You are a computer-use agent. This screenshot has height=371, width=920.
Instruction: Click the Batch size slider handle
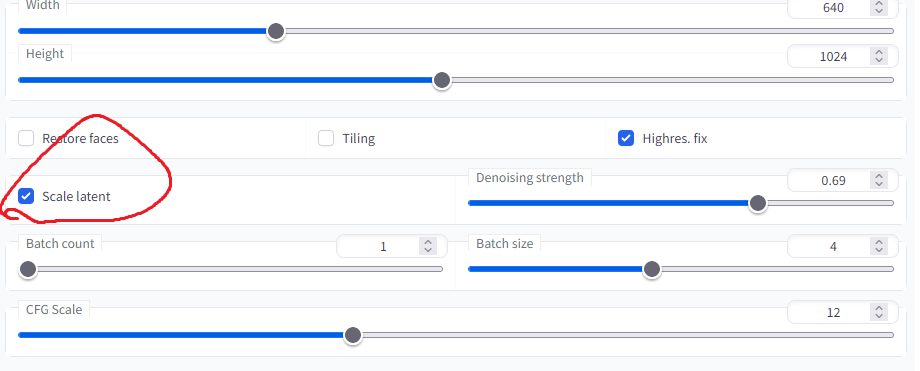651,269
